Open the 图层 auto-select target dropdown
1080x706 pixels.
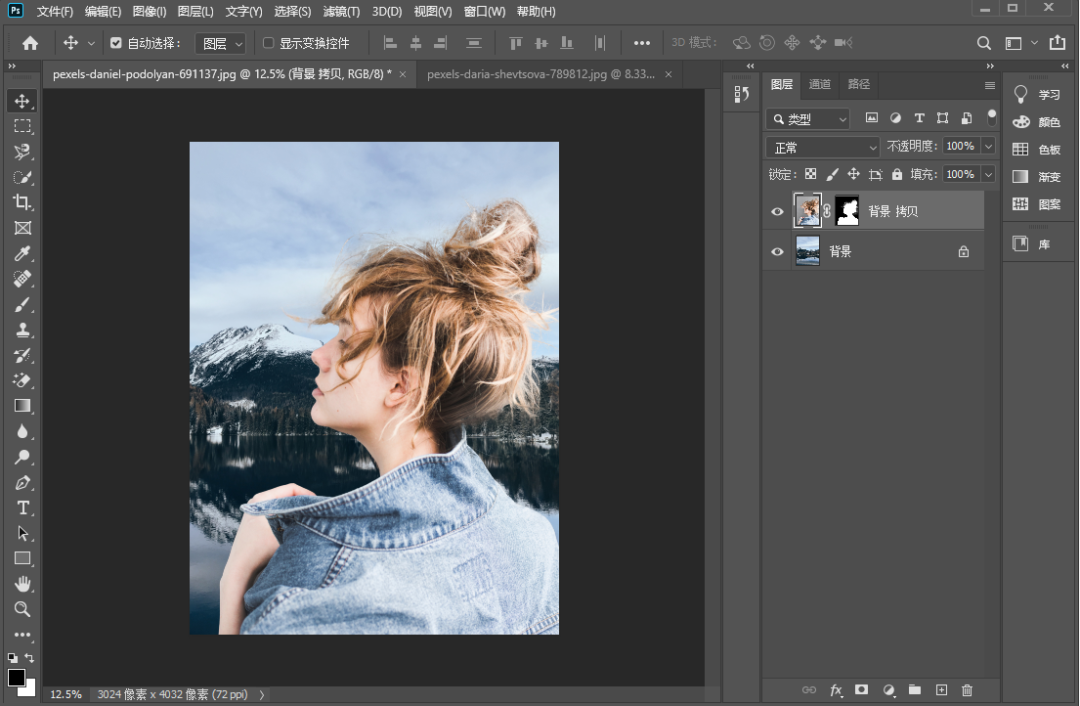221,44
